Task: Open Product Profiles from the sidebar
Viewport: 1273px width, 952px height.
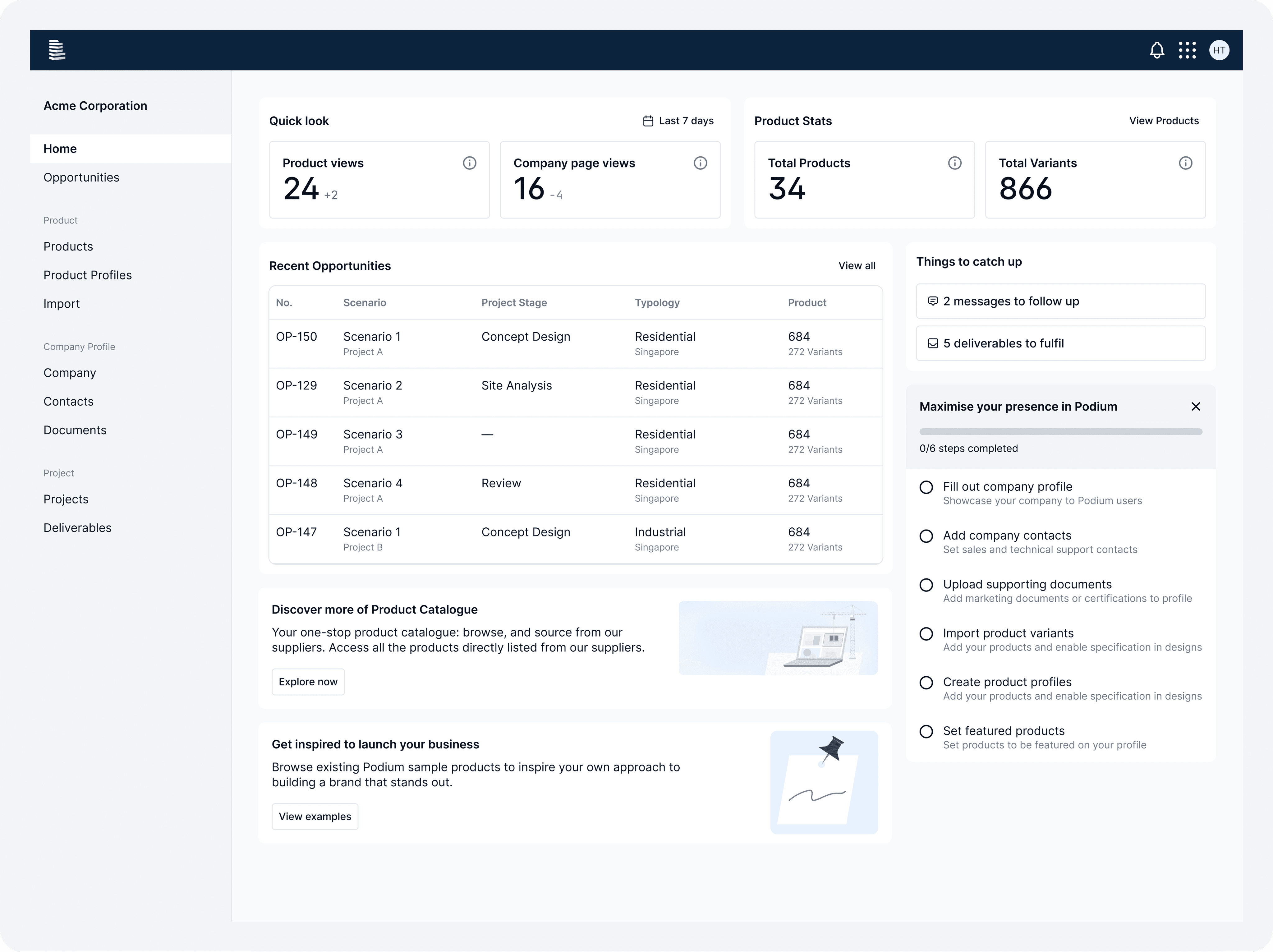Action: click(87, 274)
